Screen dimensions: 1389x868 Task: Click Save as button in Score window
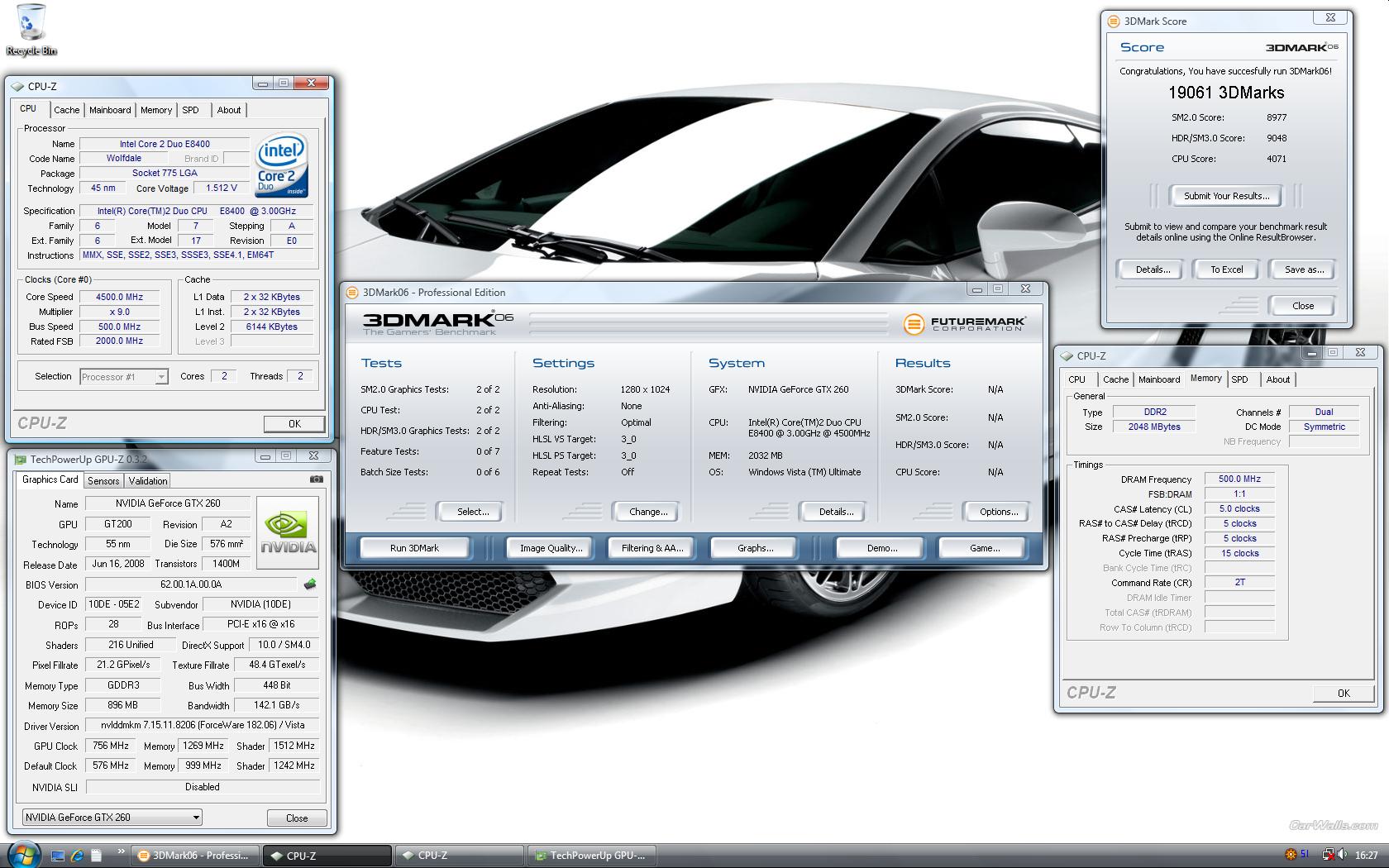pos(1304,269)
